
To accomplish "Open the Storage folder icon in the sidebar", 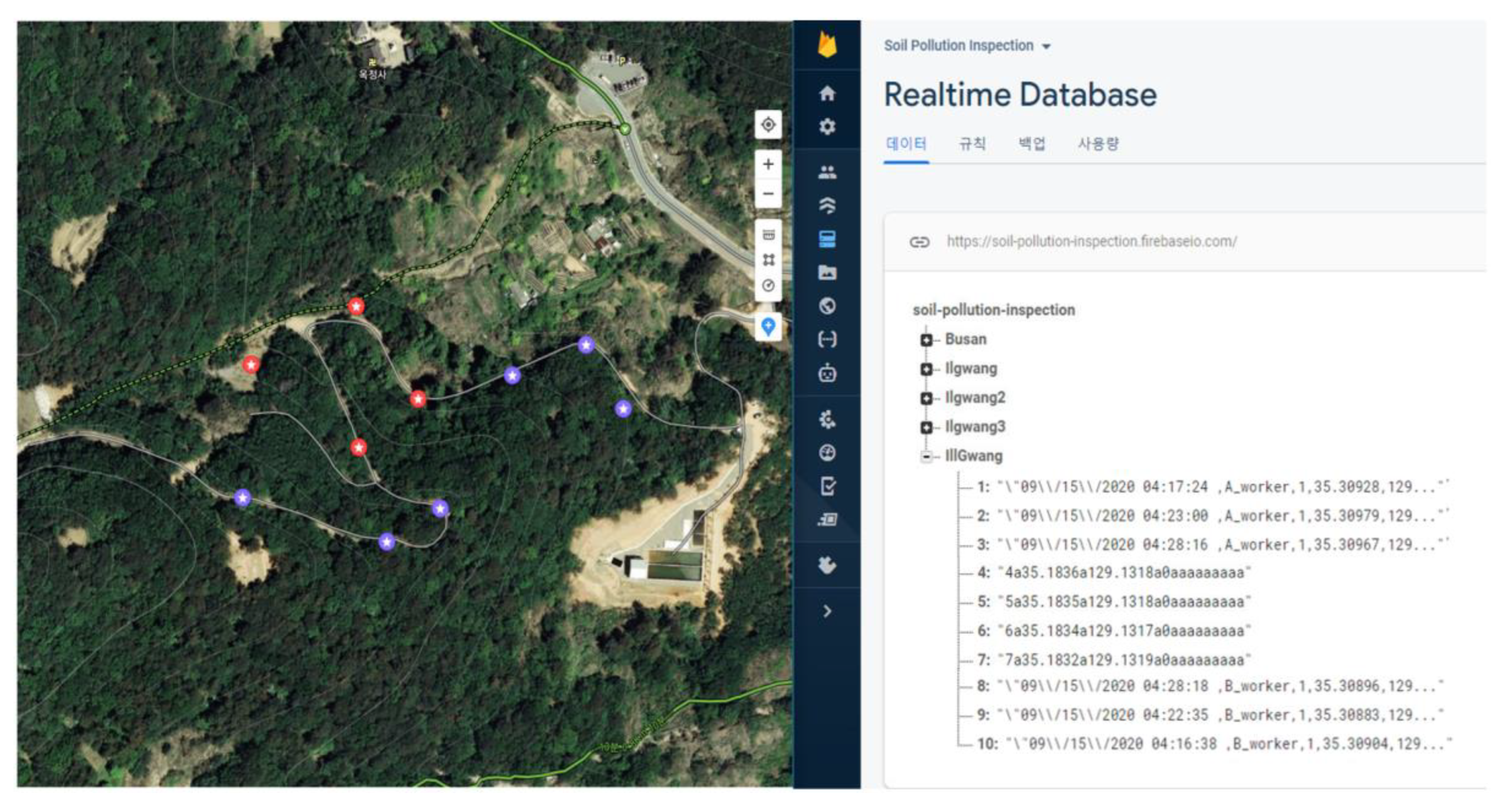I will click(x=827, y=272).
